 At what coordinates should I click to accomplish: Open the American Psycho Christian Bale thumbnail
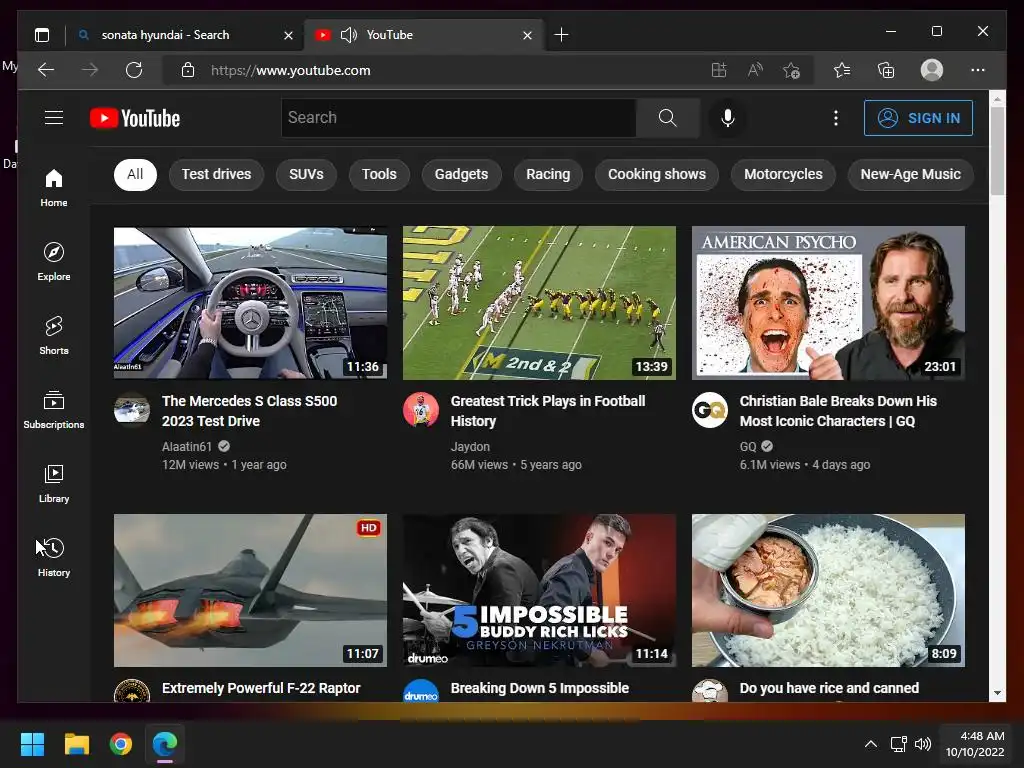(x=828, y=303)
